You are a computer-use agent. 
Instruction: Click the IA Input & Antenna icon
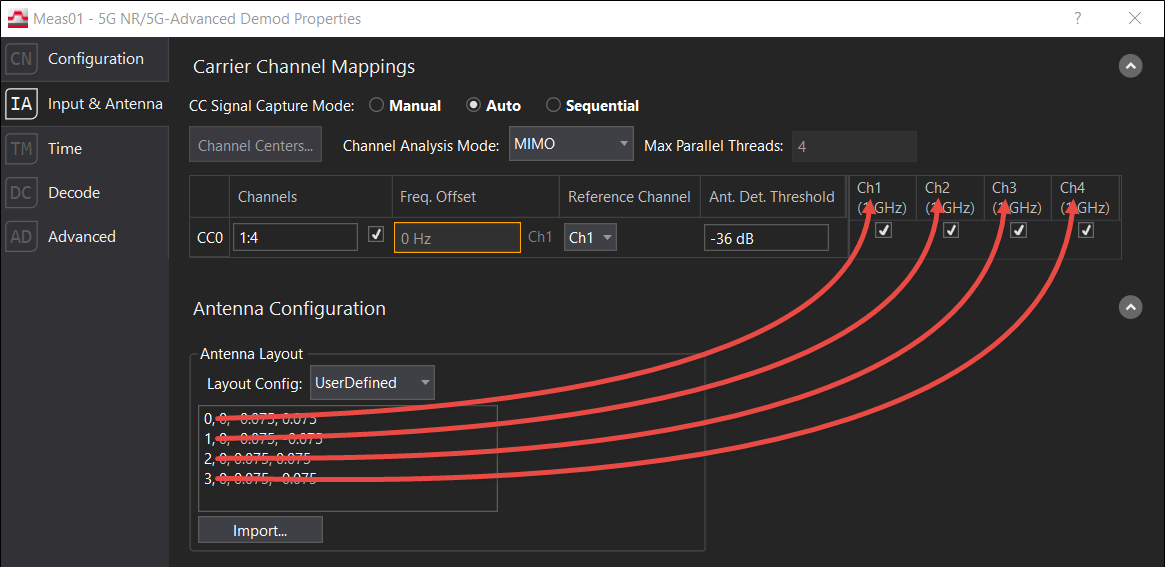[x=21, y=104]
